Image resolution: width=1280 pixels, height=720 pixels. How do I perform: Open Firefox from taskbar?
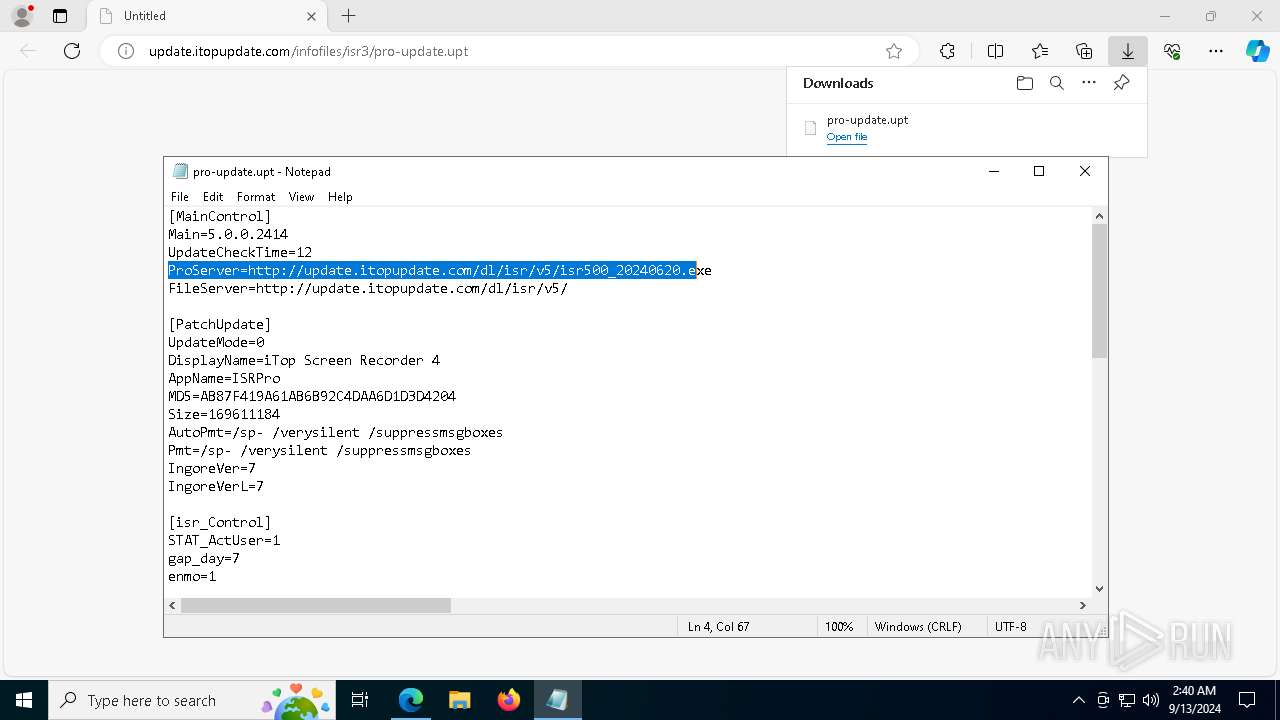(x=508, y=700)
